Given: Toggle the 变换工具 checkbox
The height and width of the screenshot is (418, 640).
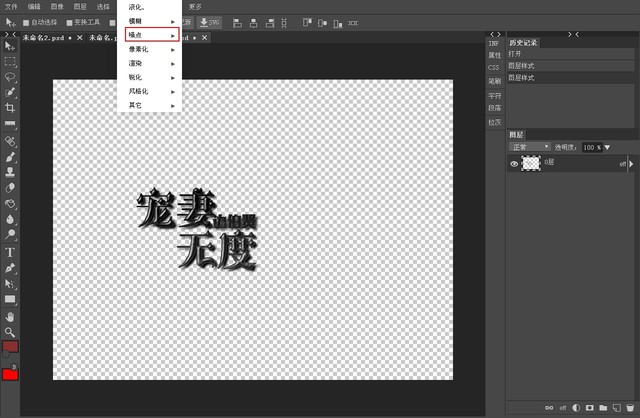Looking at the screenshot, I should coord(69,22).
